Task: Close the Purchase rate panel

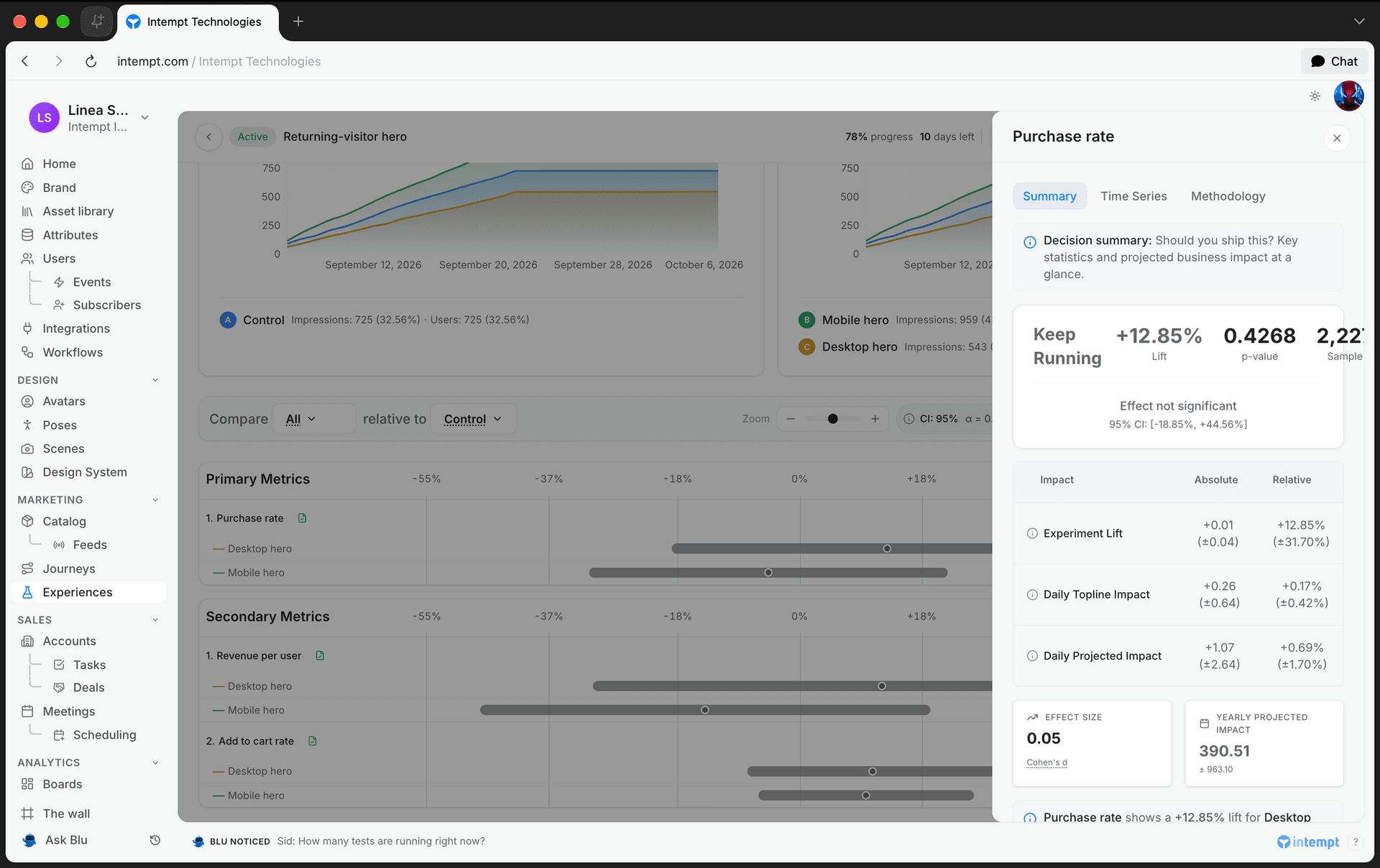Action: tap(1337, 138)
